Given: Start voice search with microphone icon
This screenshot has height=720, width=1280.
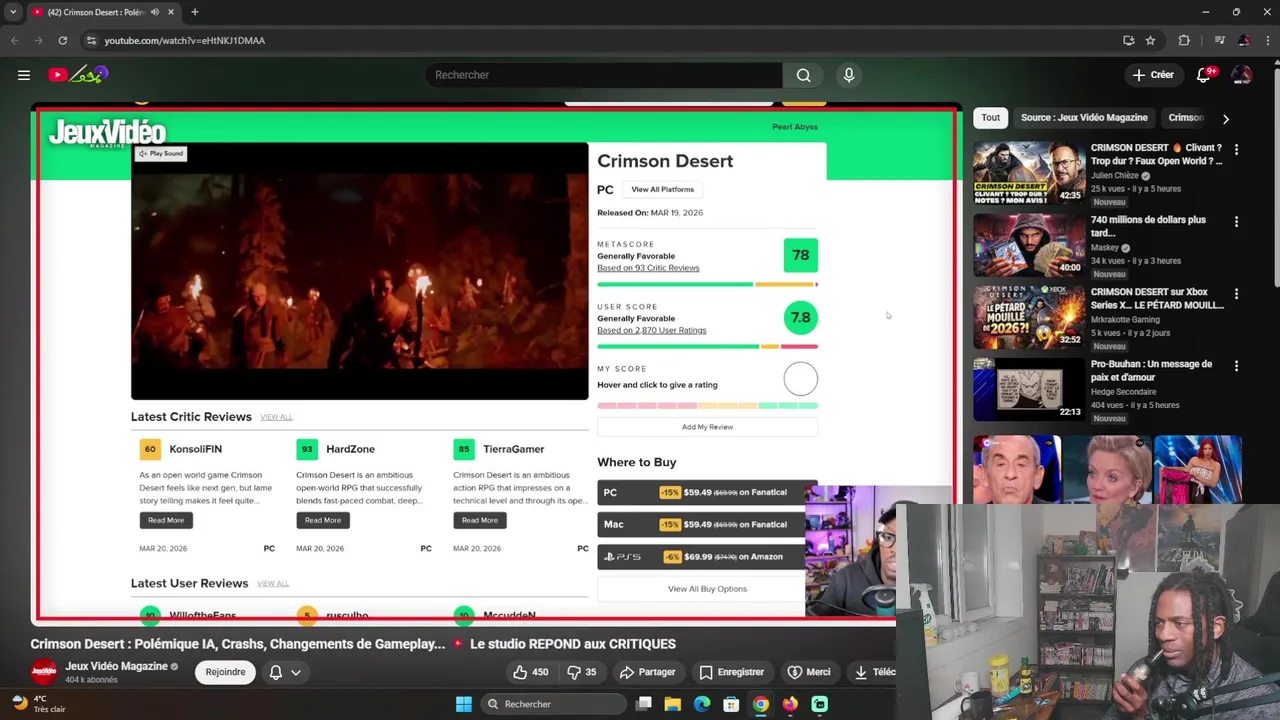Looking at the screenshot, I should [x=849, y=75].
